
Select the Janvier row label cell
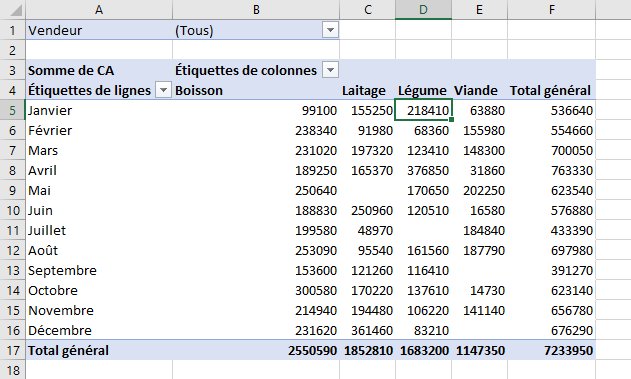coord(99,110)
